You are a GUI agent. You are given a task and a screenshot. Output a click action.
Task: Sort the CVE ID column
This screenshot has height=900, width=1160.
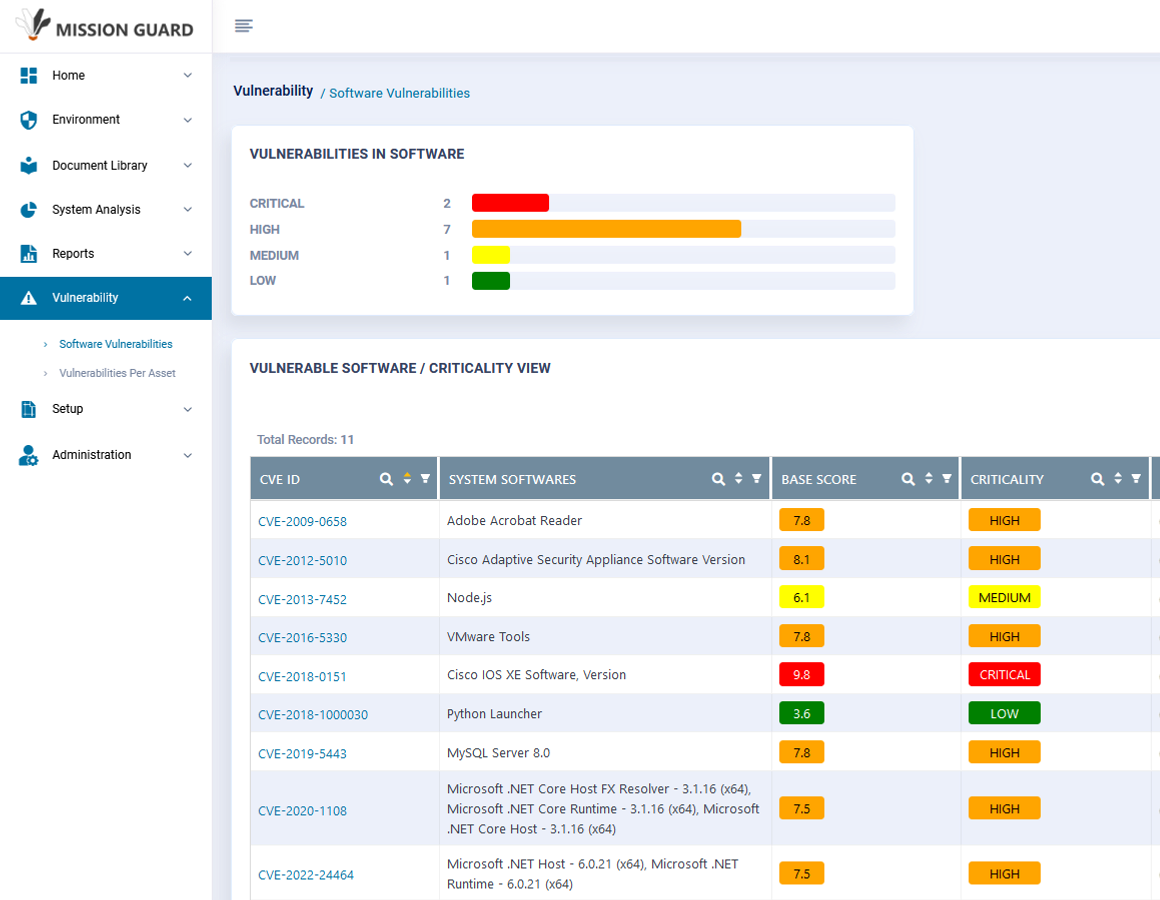(x=407, y=478)
